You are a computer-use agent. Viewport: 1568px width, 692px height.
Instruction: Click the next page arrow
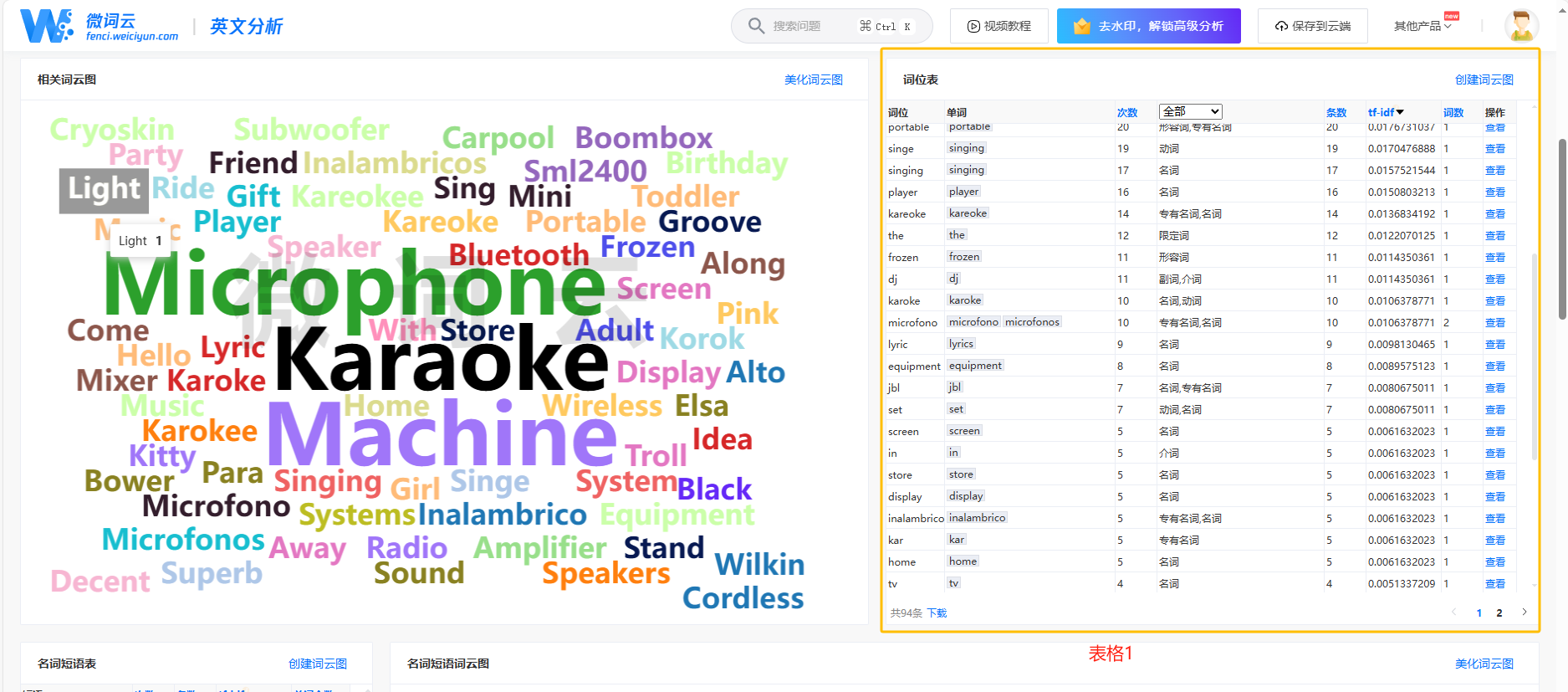1525,613
